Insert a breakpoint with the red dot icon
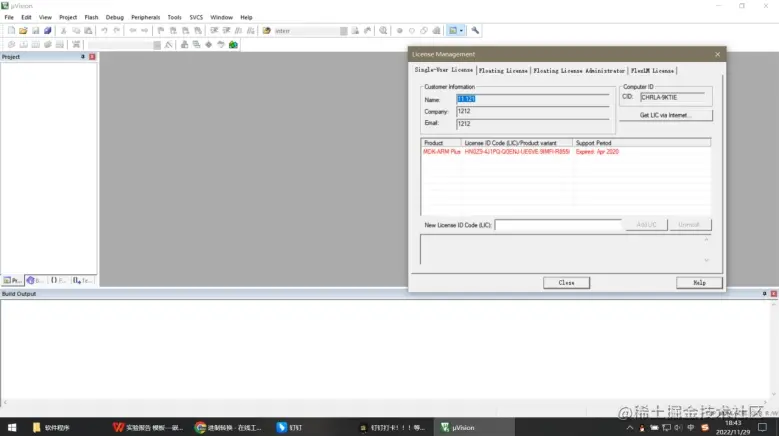Image resolution: width=779 pixels, height=437 pixels. (x=399, y=31)
